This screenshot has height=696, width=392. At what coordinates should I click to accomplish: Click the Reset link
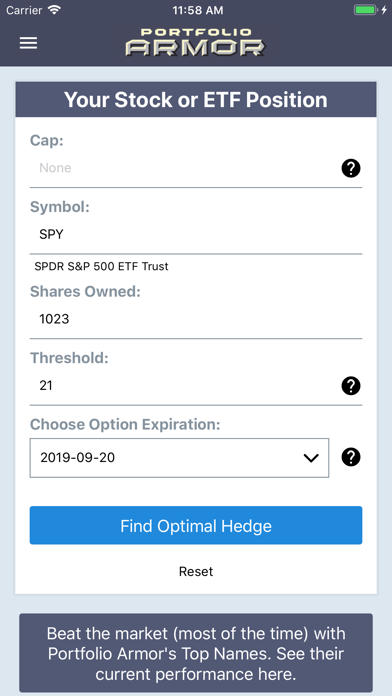point(196,571)
